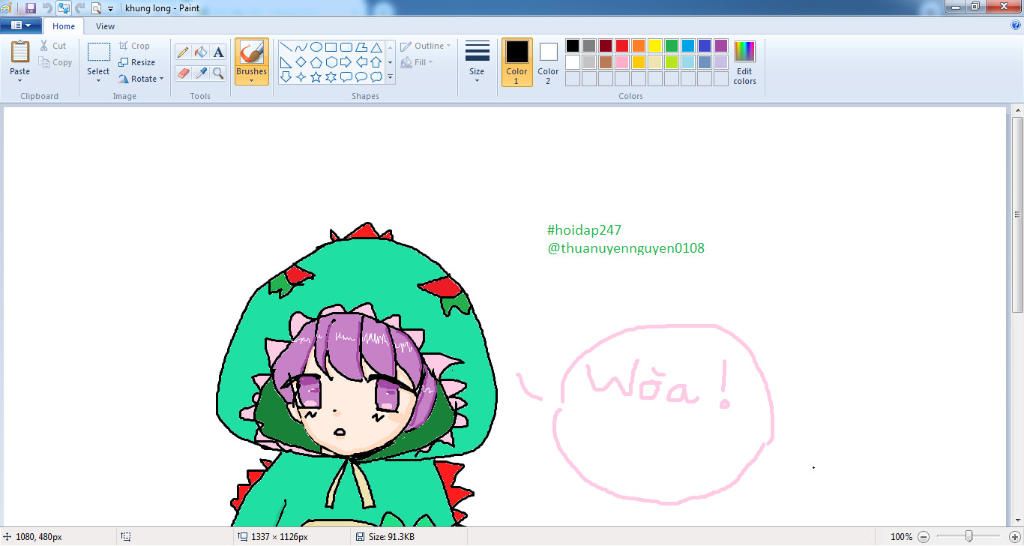Choose the Diamond shape
1024x546 pixels.
coord(300,62)
